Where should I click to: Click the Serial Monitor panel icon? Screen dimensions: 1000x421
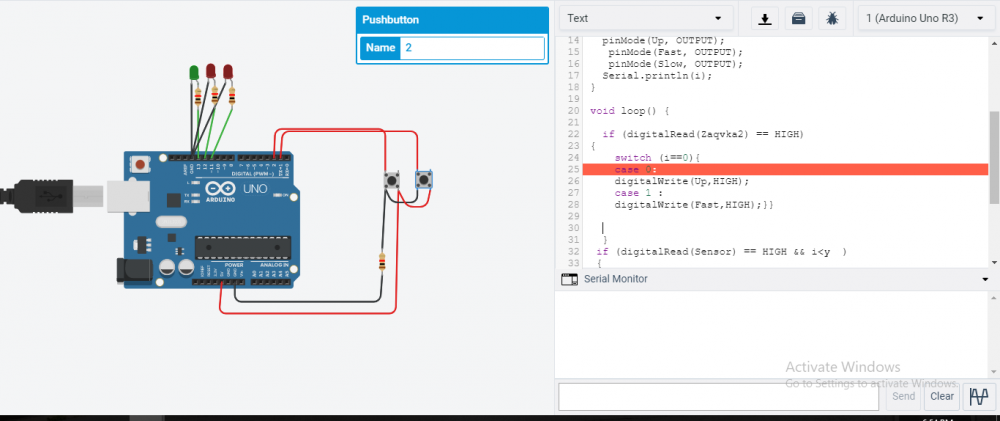[569, 279]
